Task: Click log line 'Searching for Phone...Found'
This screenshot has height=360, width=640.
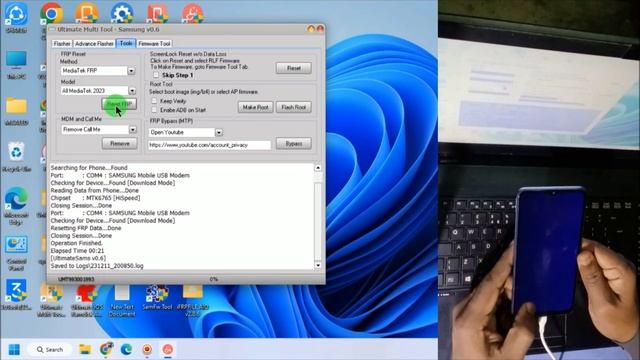Action: click(x=89, y=168)
